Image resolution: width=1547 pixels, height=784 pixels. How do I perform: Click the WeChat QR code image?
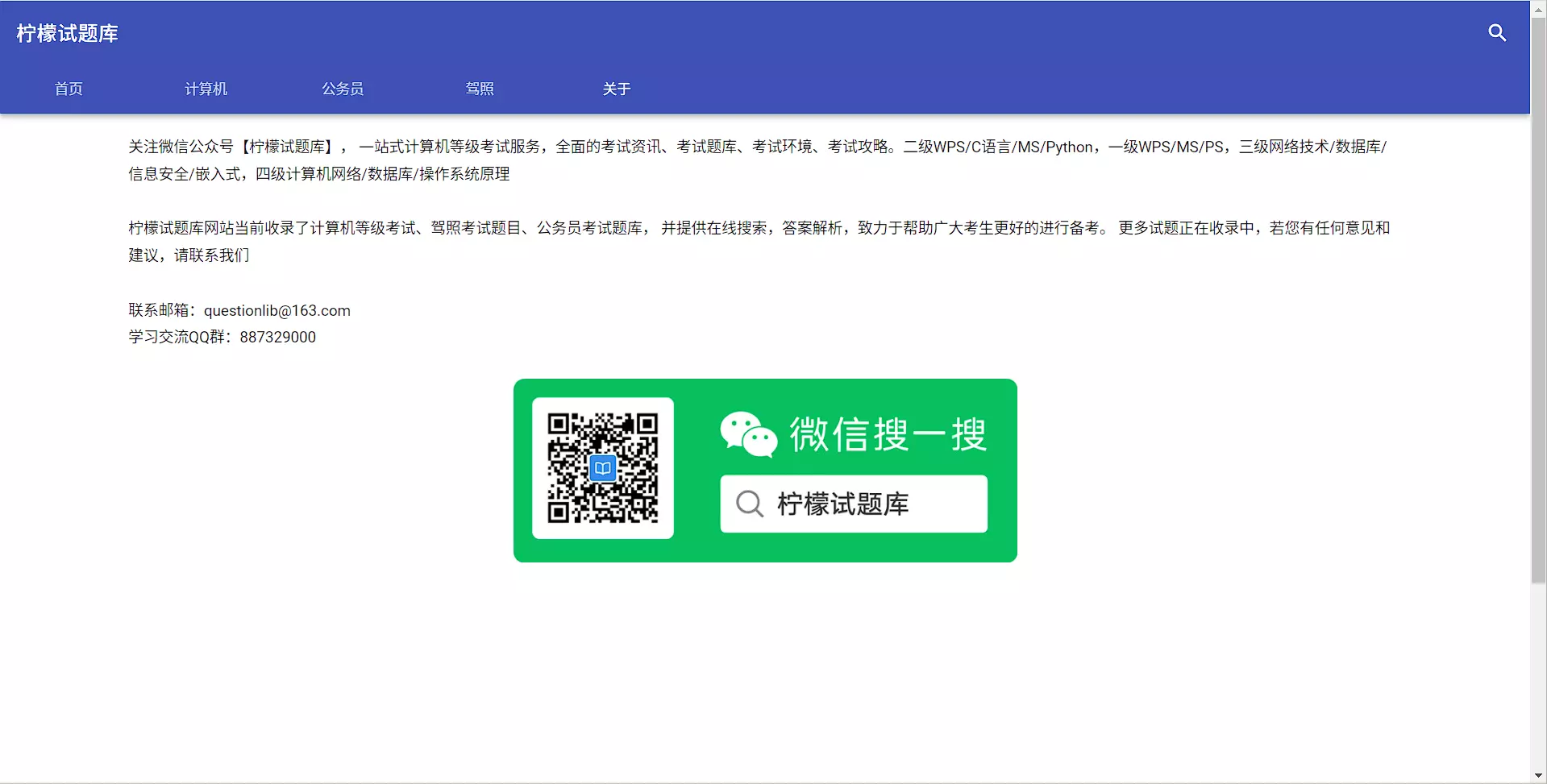[x=602, y=468]
